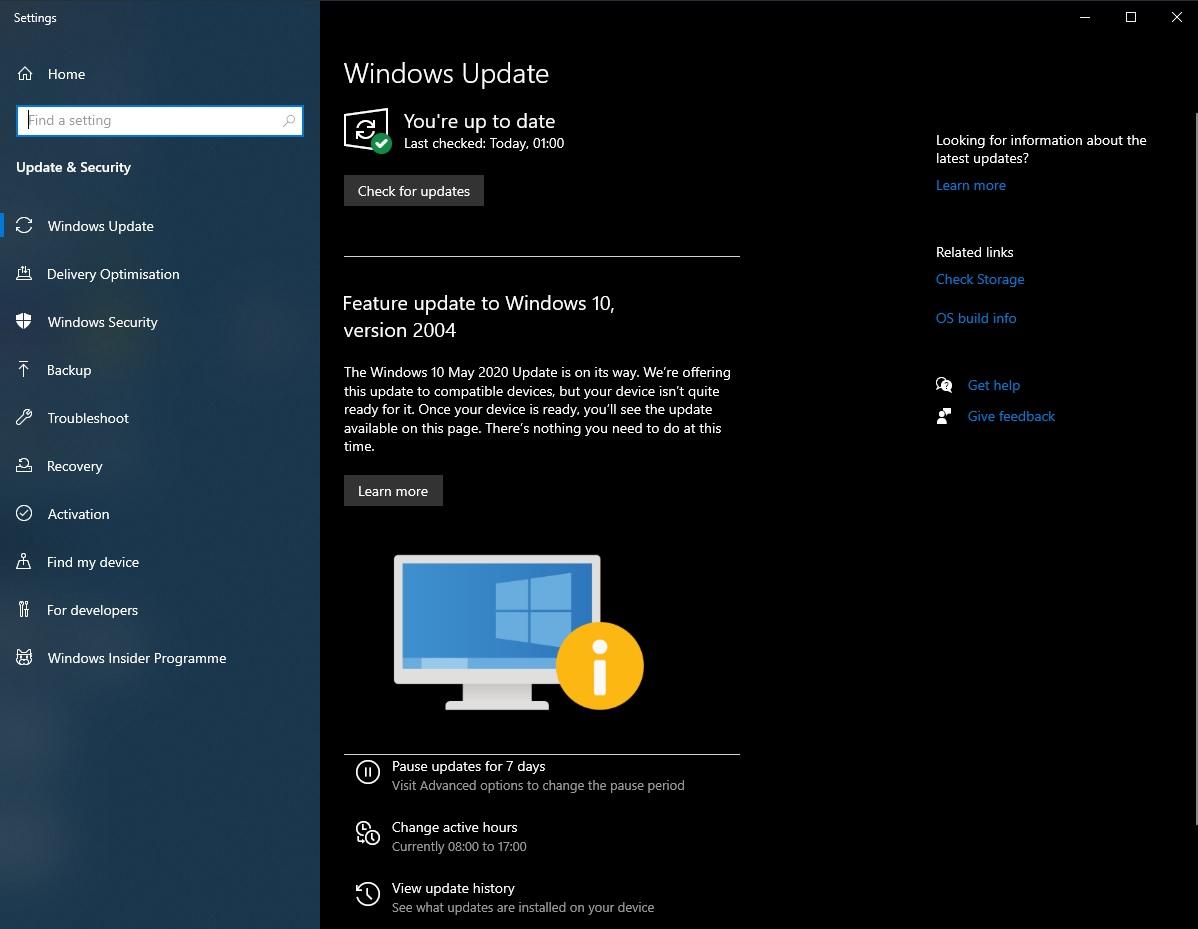This screenshot has width=1198, height=929.
Task: Click the Find my device icon
Action: [x=24, y=562]
